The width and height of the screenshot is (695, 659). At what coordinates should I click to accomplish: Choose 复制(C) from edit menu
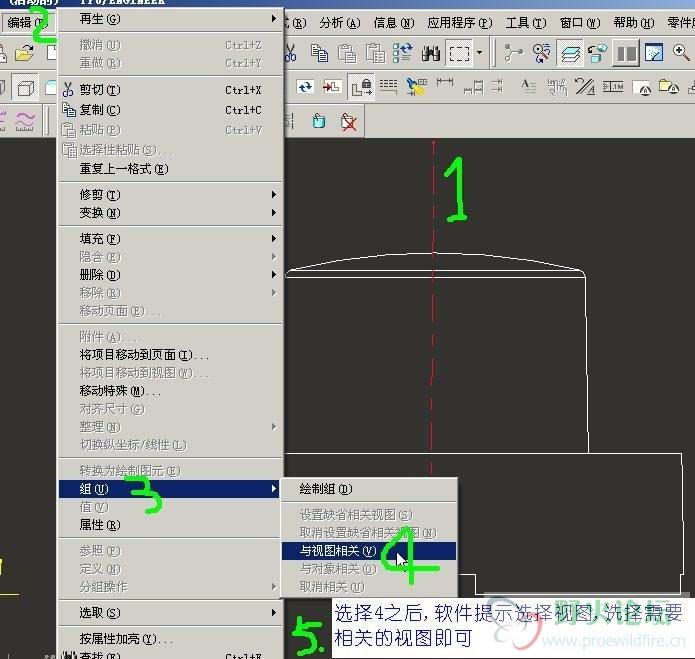pyautogui.click(x=170, y=109)
